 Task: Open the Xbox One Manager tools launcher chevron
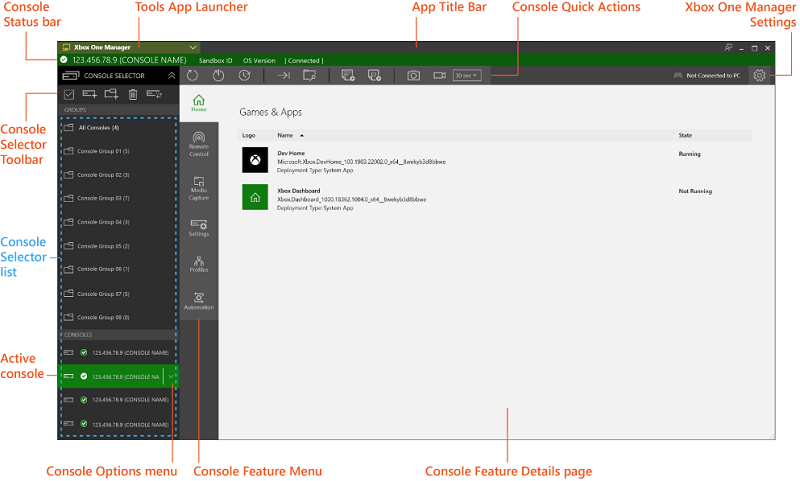[193, 47]
